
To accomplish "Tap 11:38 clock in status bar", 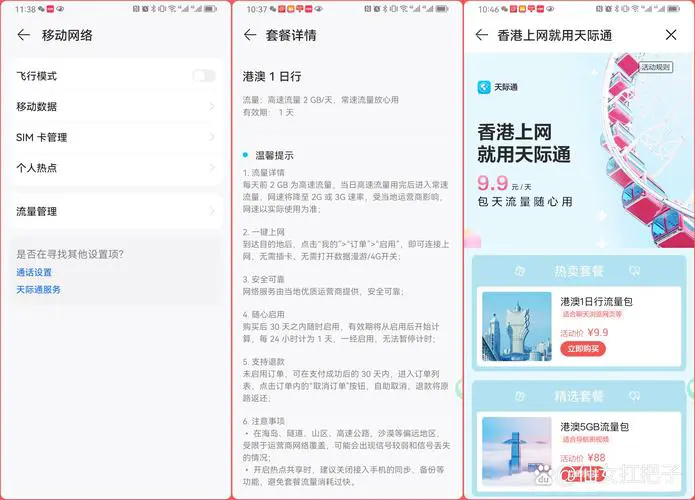I will point(25,9).
